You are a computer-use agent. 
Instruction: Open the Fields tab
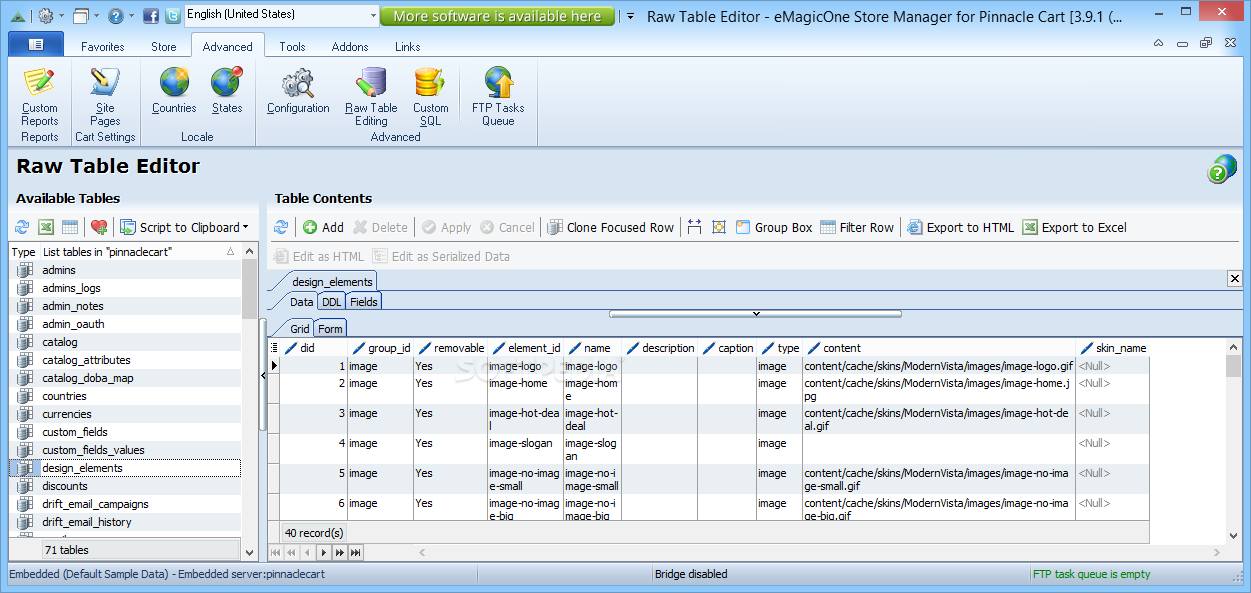364,301
